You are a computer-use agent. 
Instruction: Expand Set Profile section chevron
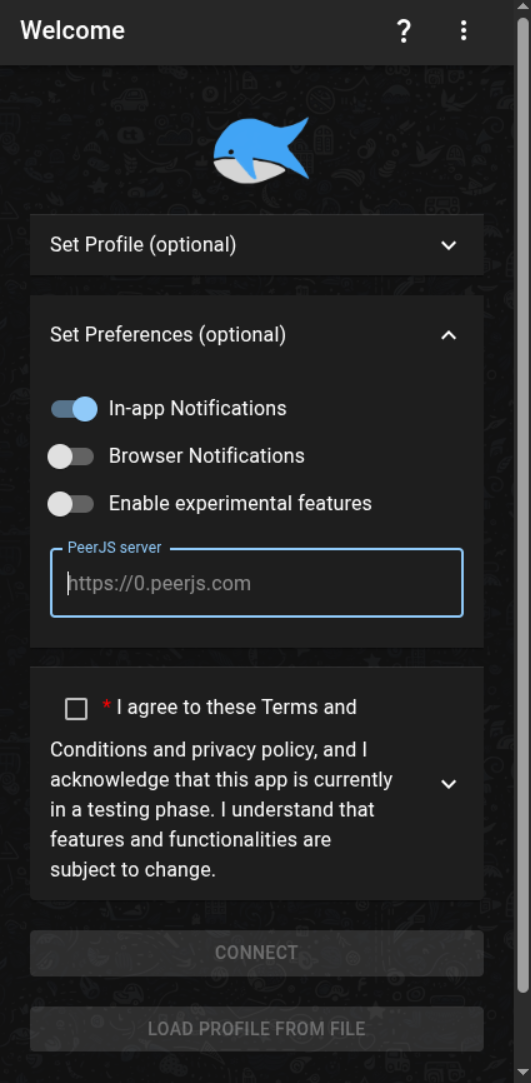[x=449, y=245]
